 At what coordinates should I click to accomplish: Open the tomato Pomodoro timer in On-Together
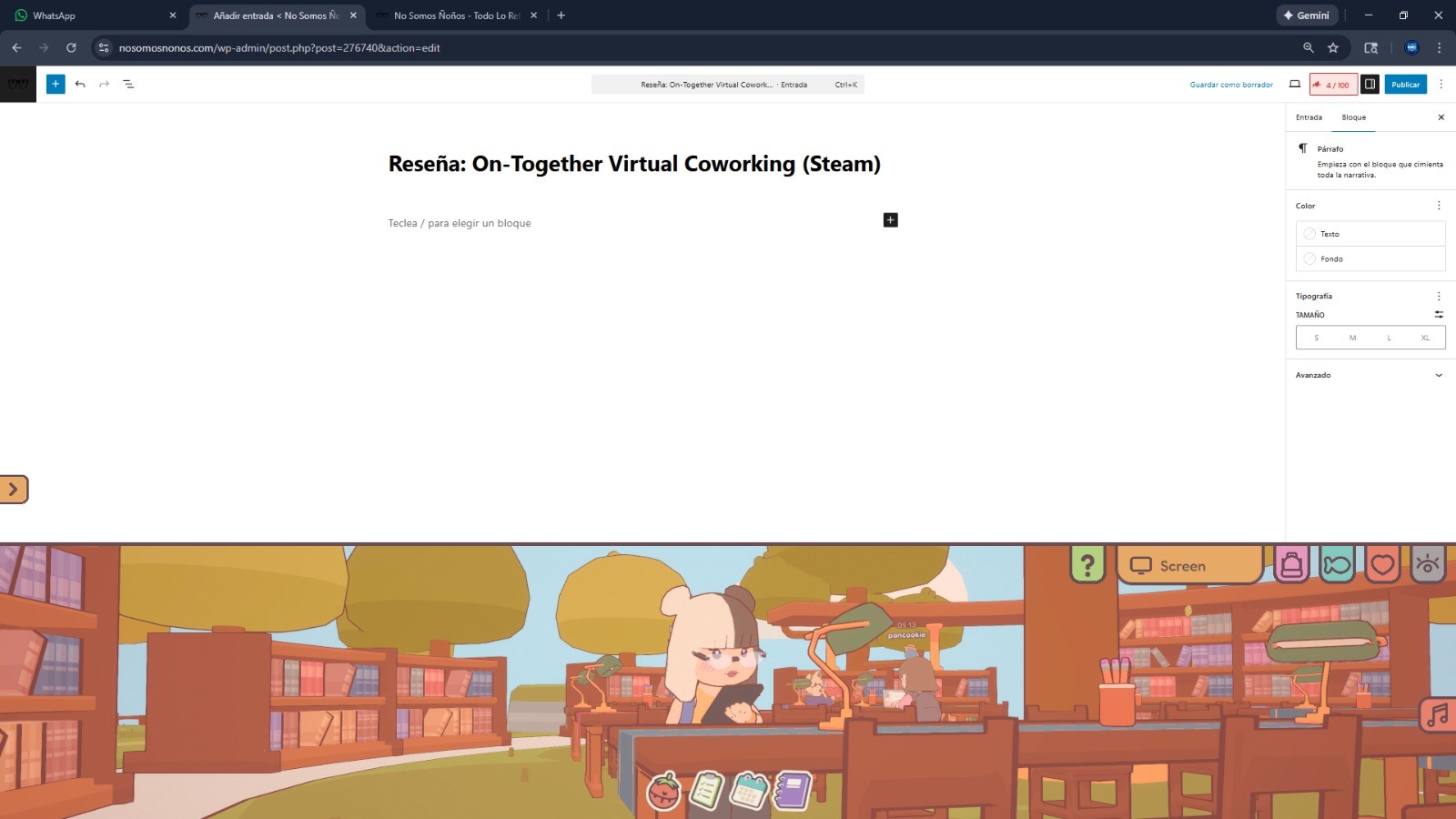pos(664,792)
